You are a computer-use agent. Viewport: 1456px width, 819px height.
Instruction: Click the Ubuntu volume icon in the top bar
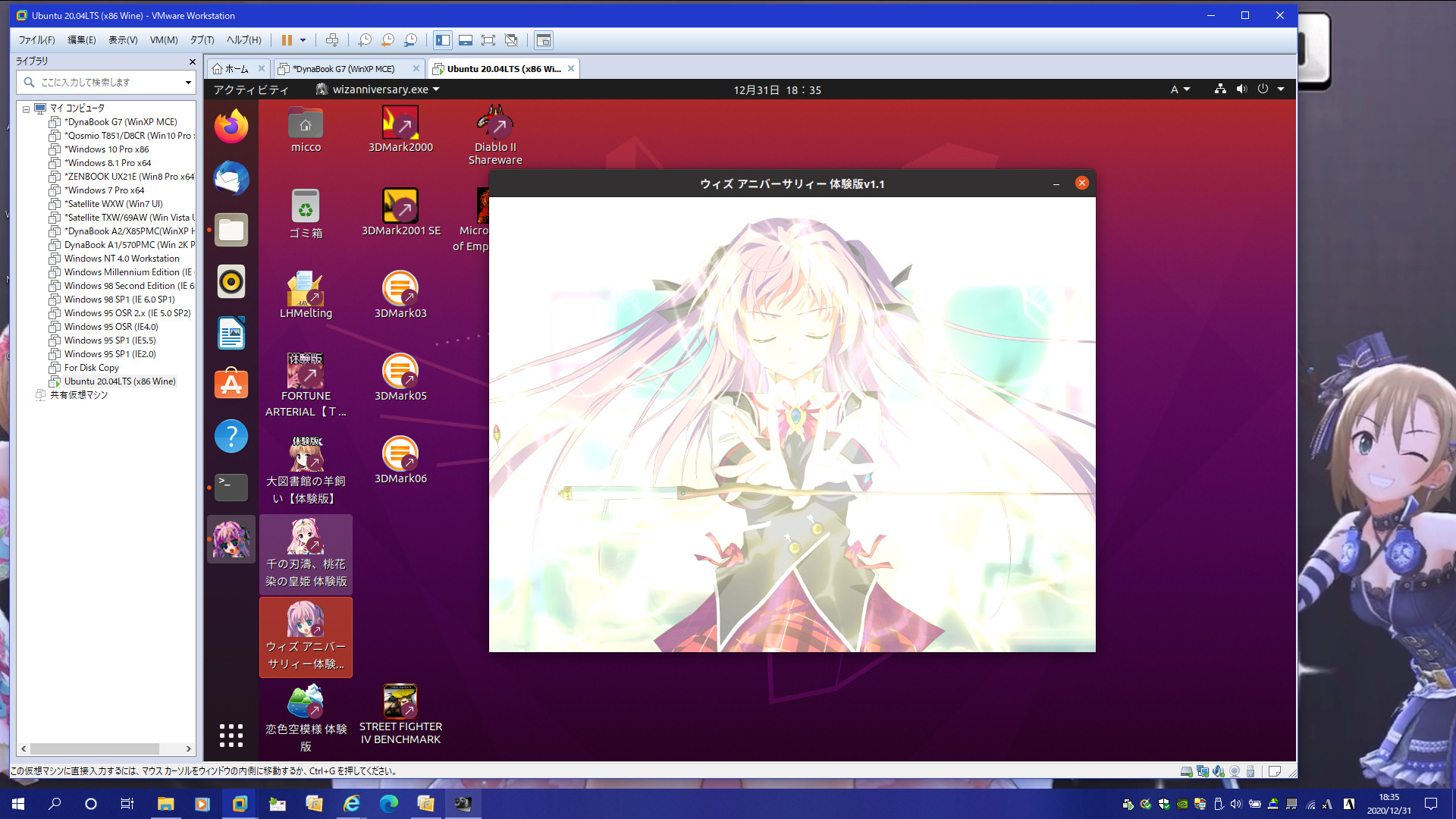click(1241, 89)
